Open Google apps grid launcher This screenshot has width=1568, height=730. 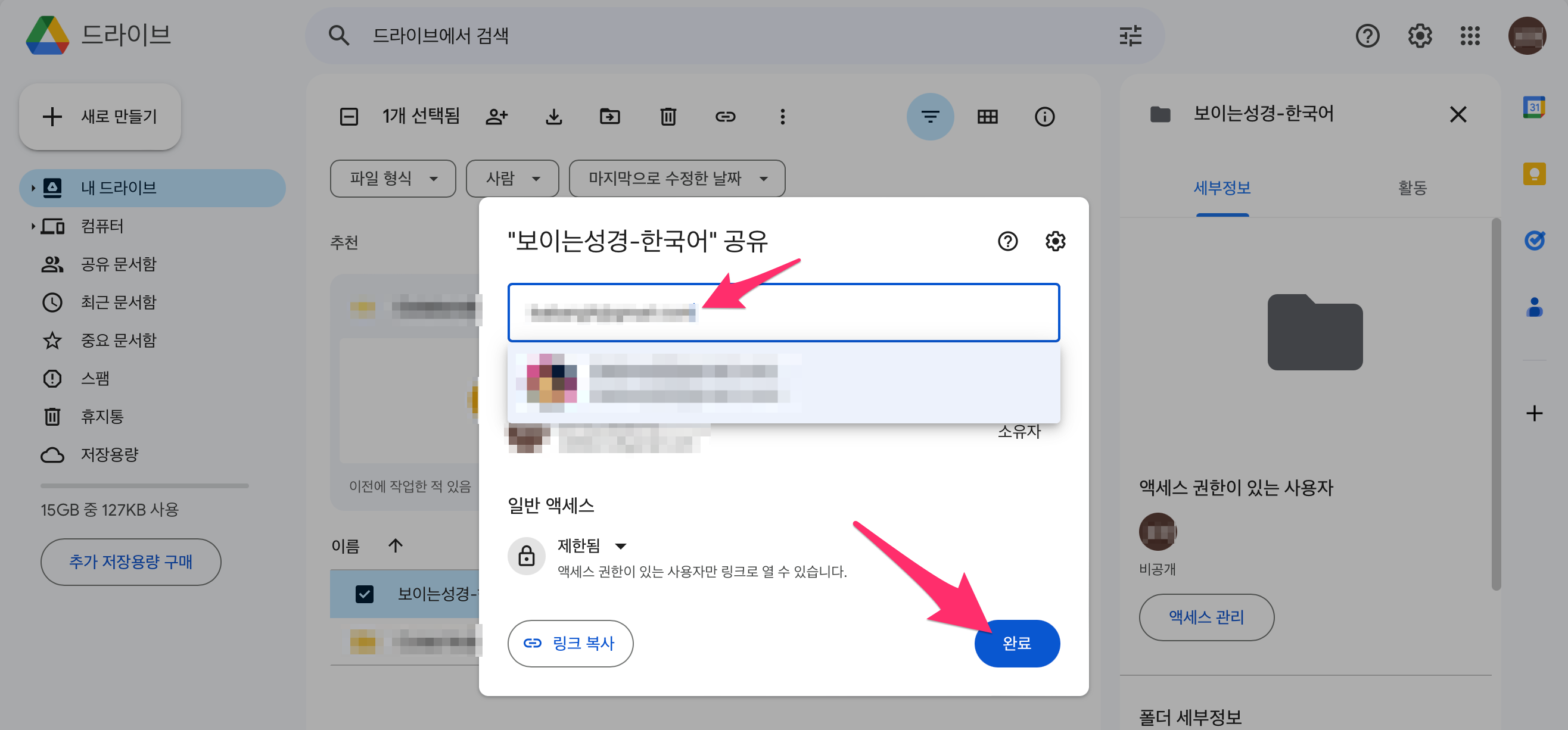pyautogui.click(x=1469, y=36)
